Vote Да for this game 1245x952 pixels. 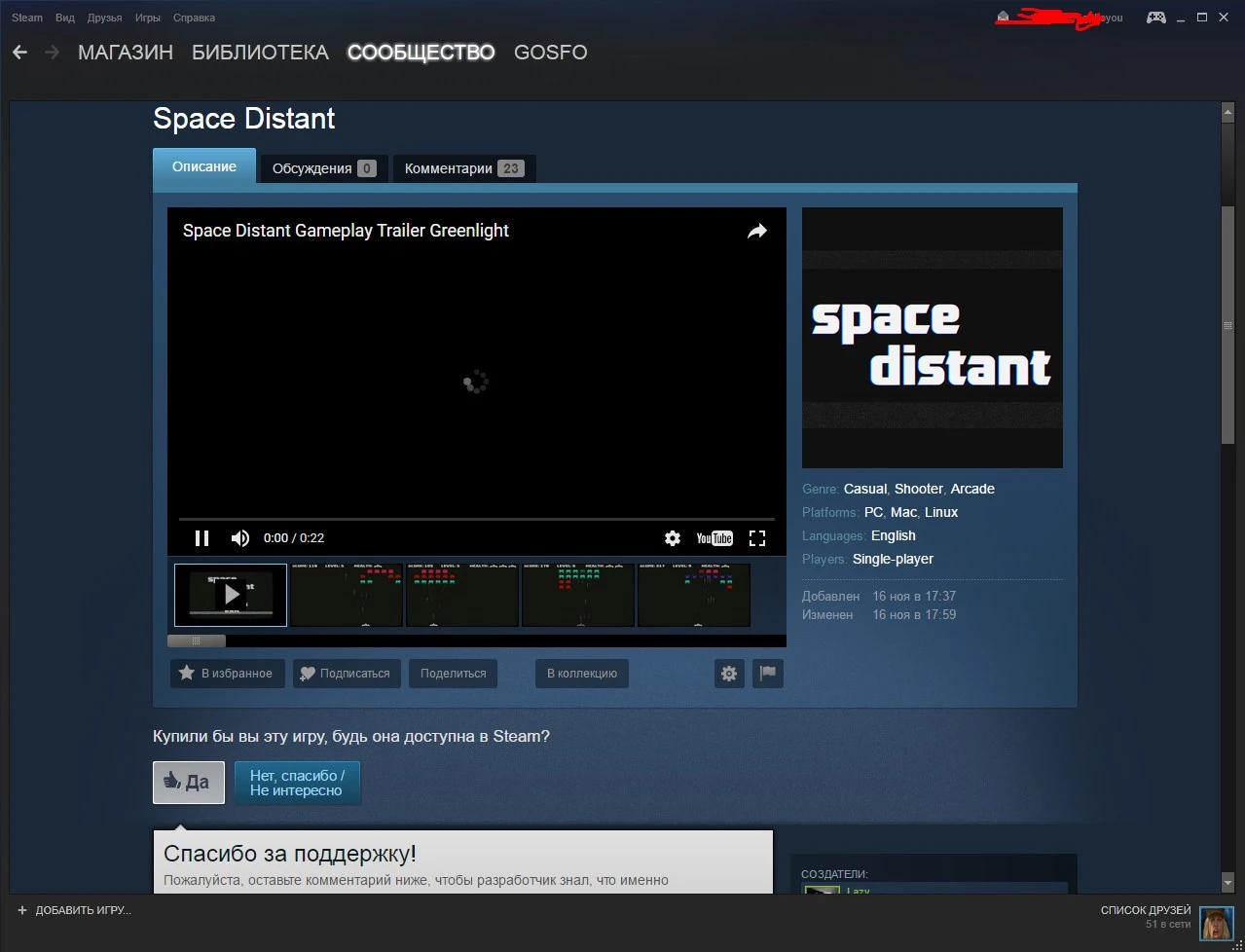[x=189, y=782]
